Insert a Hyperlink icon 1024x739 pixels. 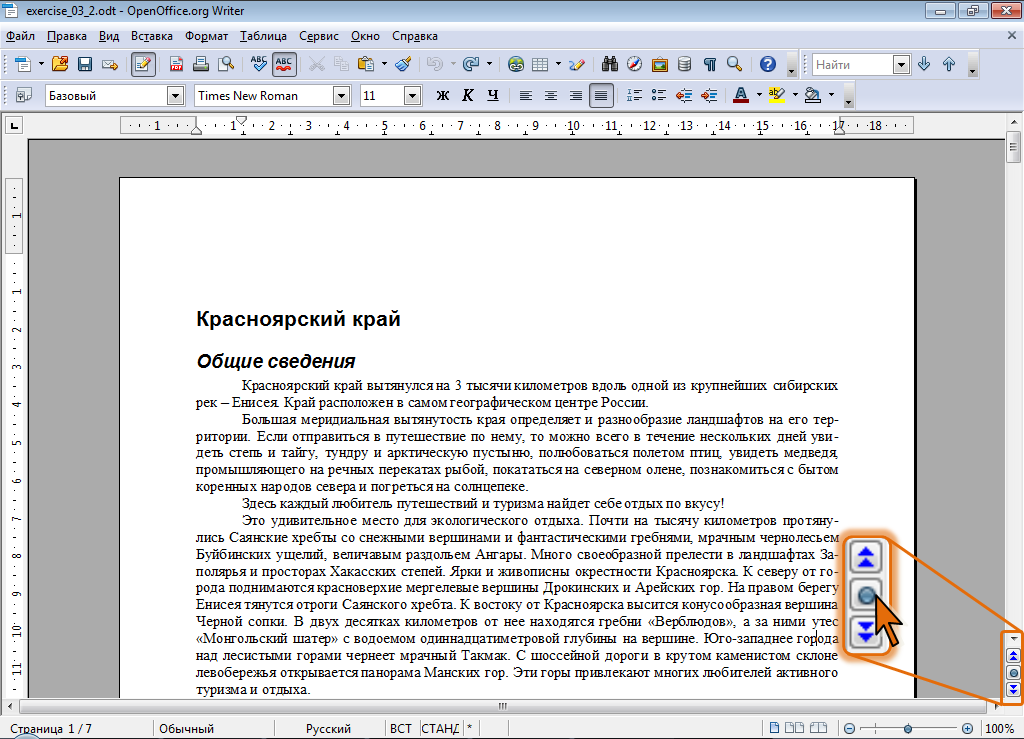(x=516, y=64)
